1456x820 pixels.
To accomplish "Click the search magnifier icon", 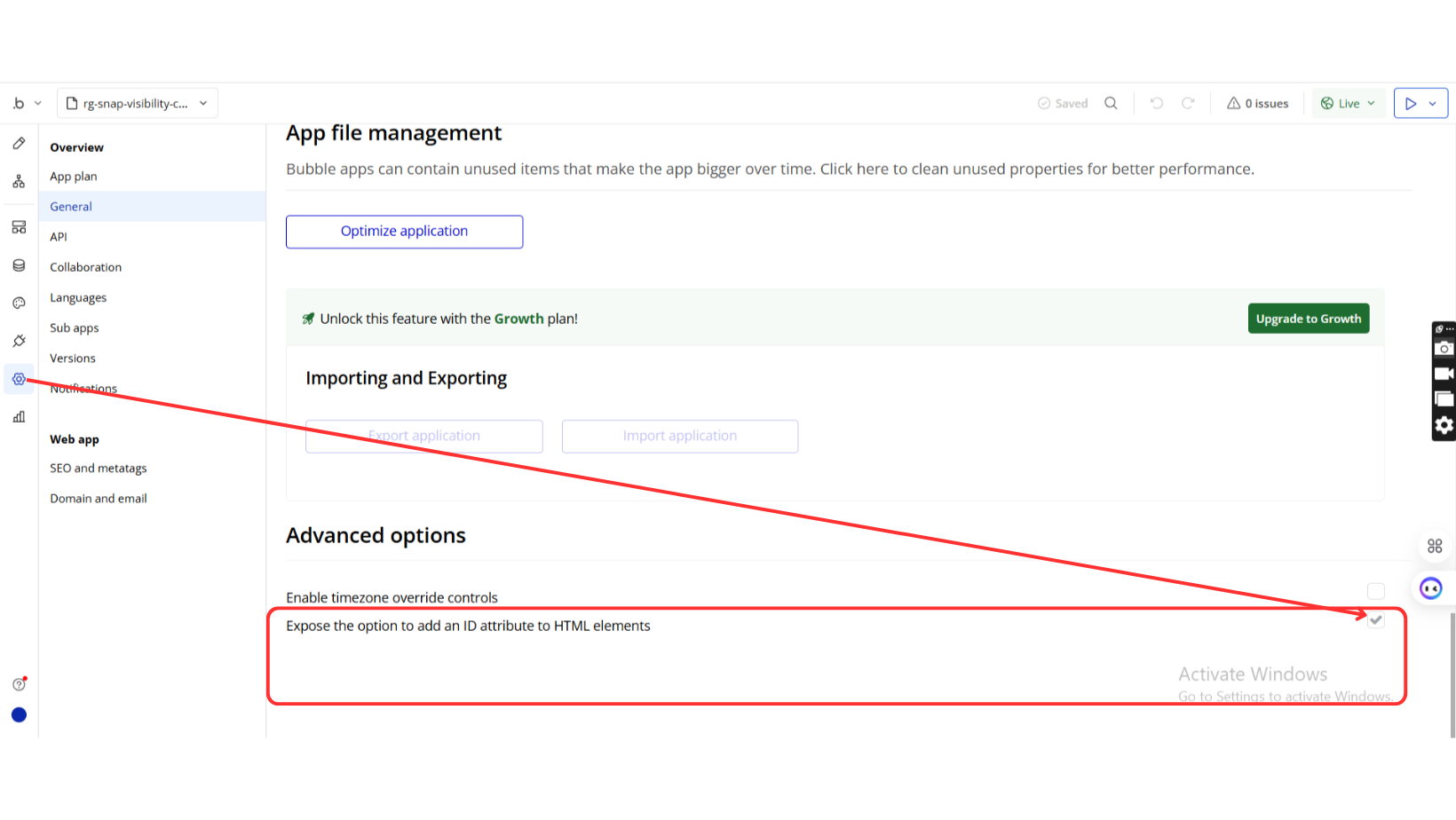I will pos(1111,103).
